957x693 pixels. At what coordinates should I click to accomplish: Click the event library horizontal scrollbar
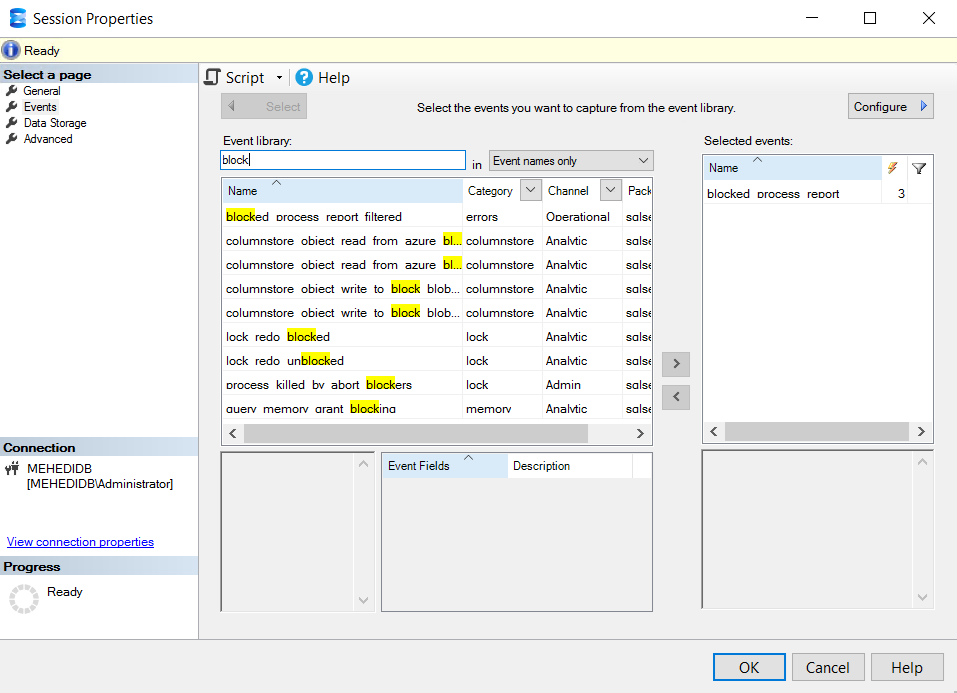tap(436, 433)
